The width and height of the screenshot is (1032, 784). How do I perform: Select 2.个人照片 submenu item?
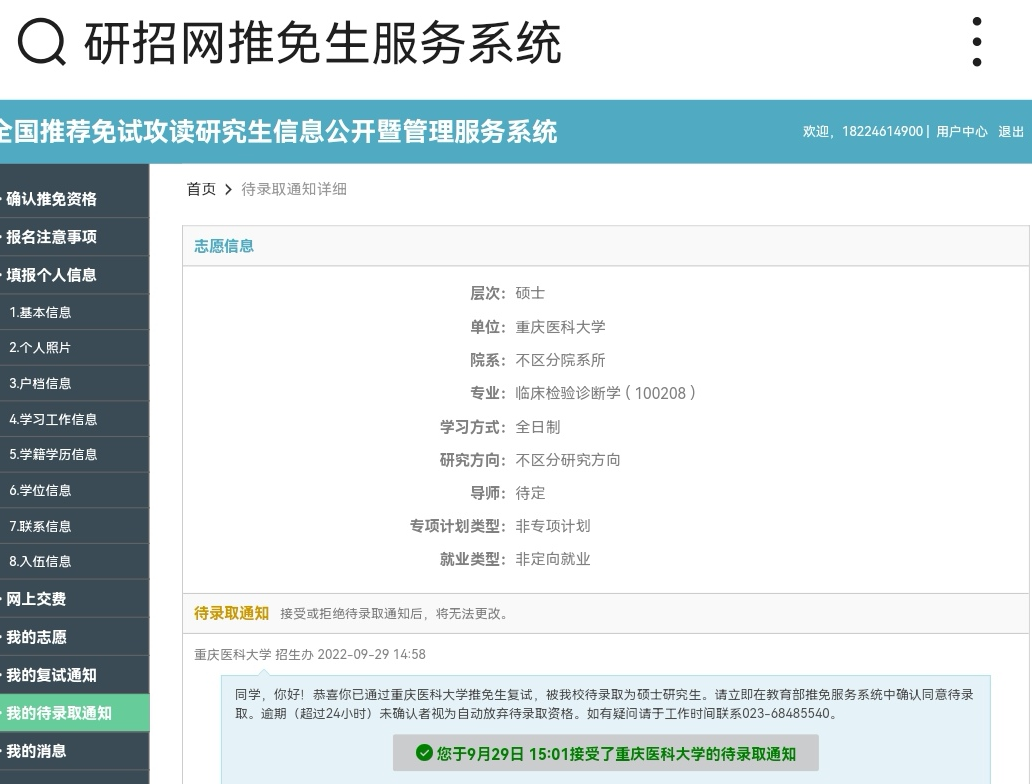41,348
